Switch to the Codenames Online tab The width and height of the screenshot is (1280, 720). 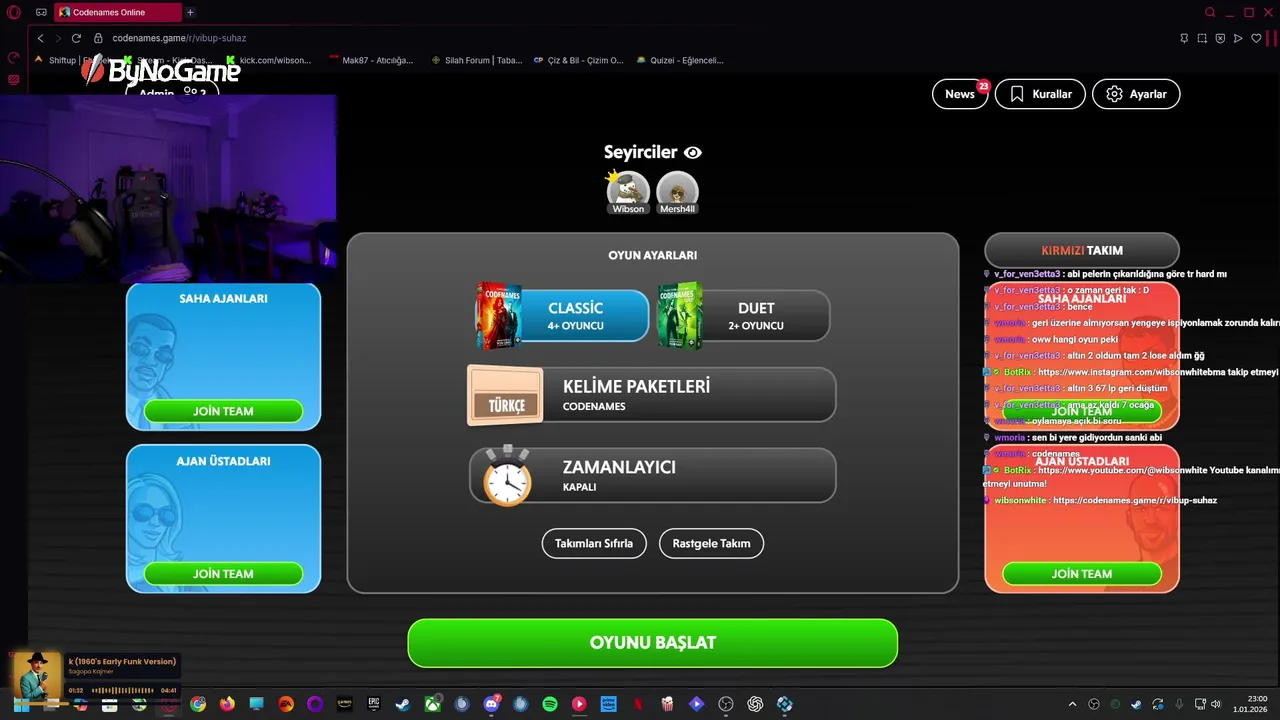click(x=117, y=12)
